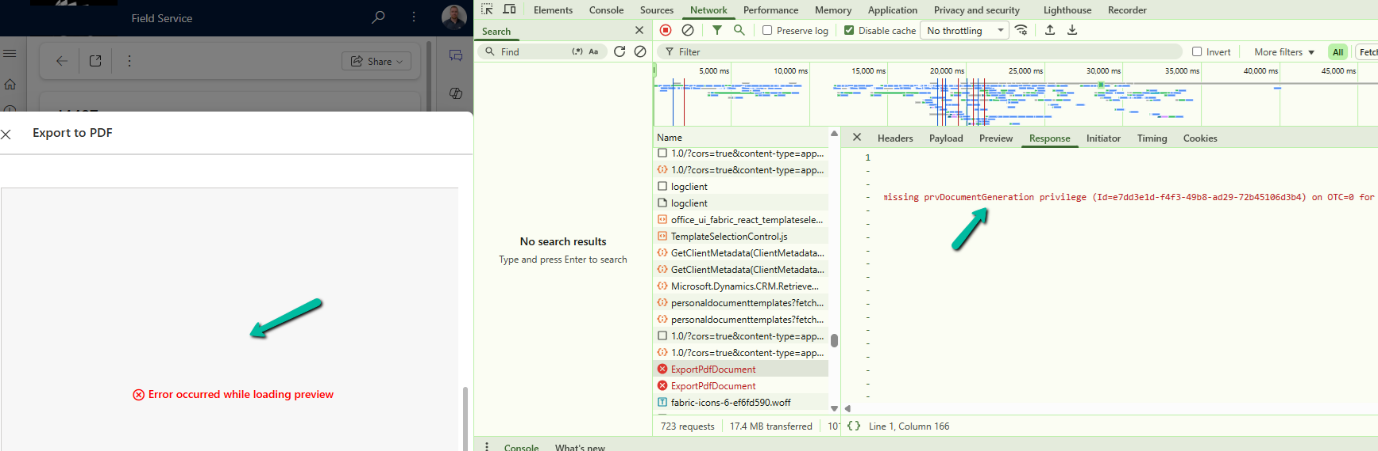Select the first ExportPdfDocument request
1378x451 pixels.
(x=713, y=369)
